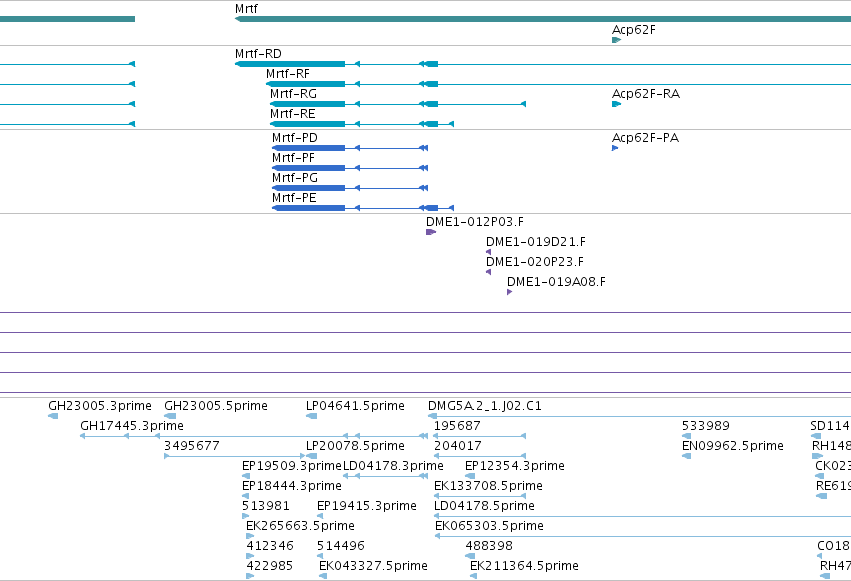Click the DME1-019A08.F feature
The image size is (851, 581).
click(x=510, y=292)
